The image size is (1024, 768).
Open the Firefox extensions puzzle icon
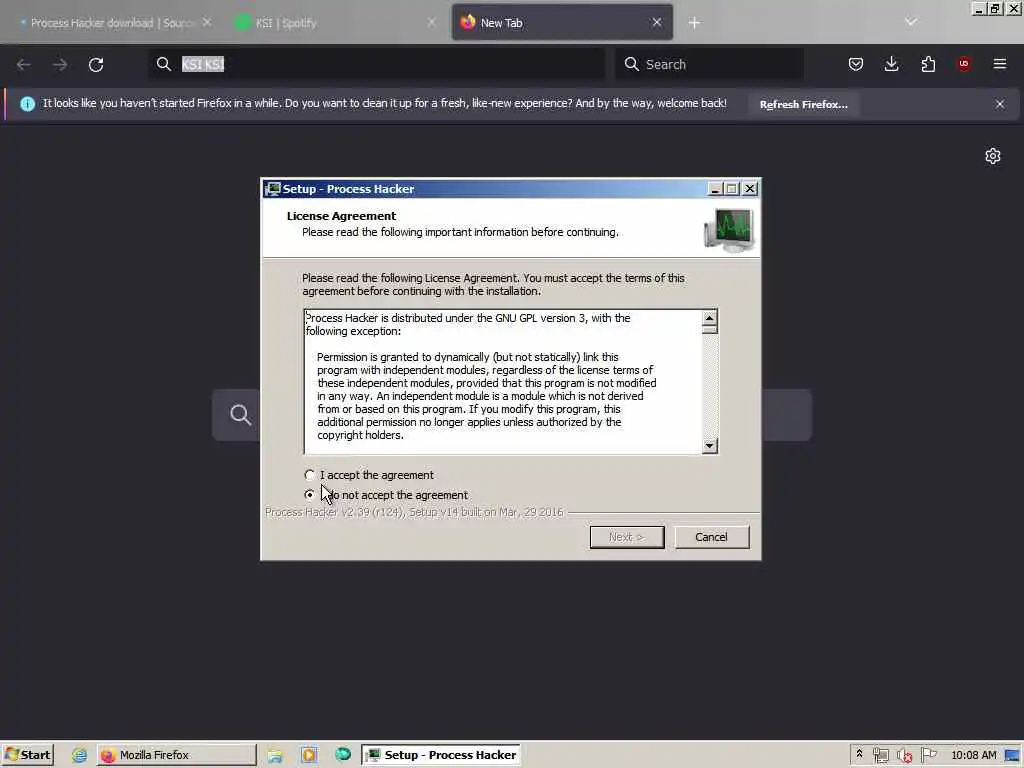928,64
